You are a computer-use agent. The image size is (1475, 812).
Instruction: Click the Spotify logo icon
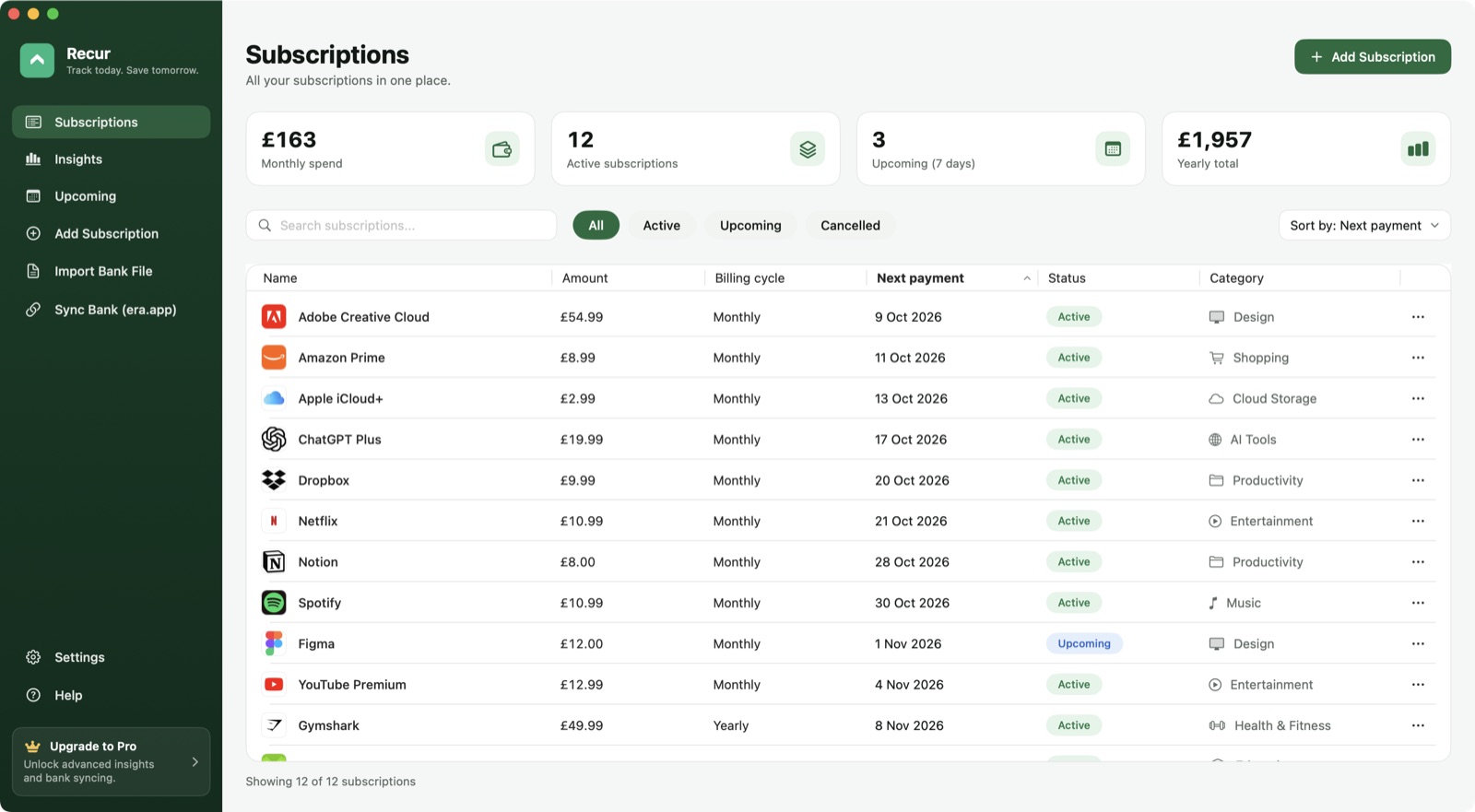point(274,603)
